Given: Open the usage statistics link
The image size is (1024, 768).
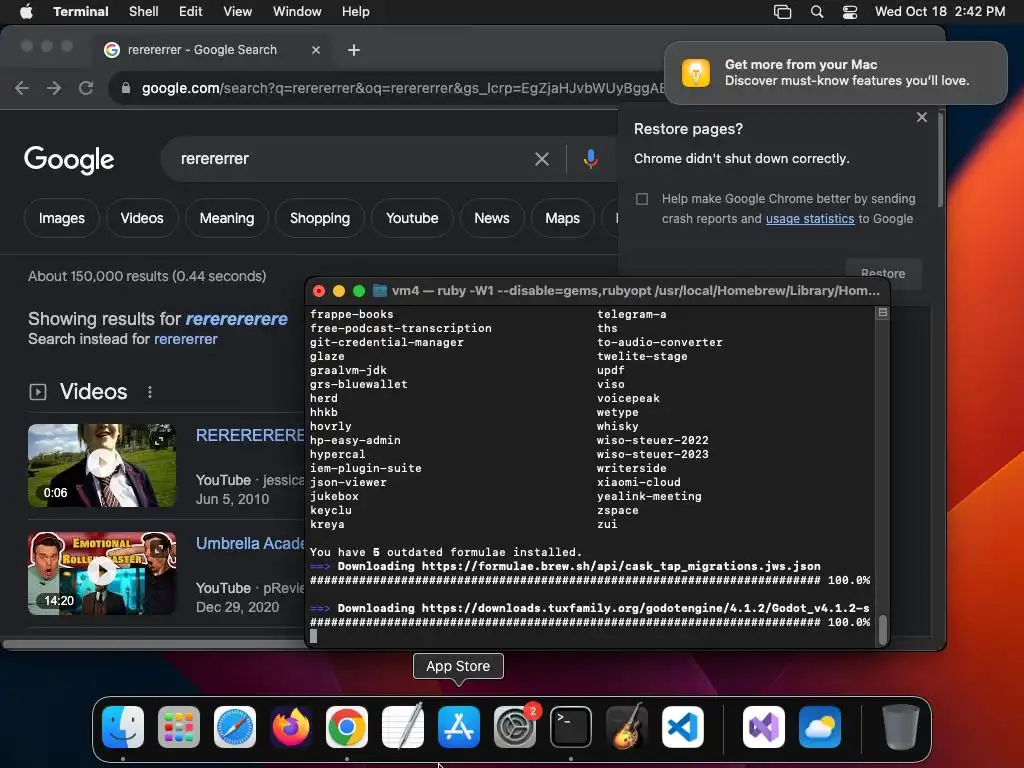Looking at the screenshot, I should click(x=810, y=219).
